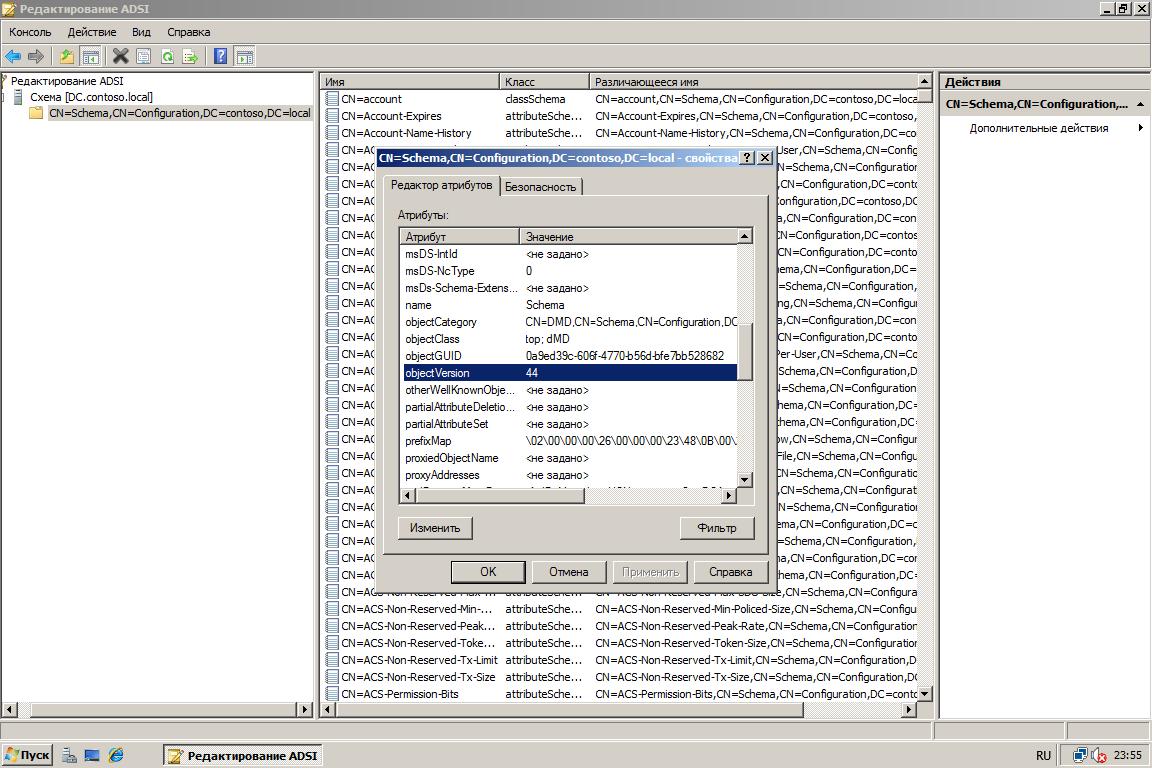Toggle the Show/Hide action pane icon
The width and height of the screenshot is (1152, 768).
[243, 57]
